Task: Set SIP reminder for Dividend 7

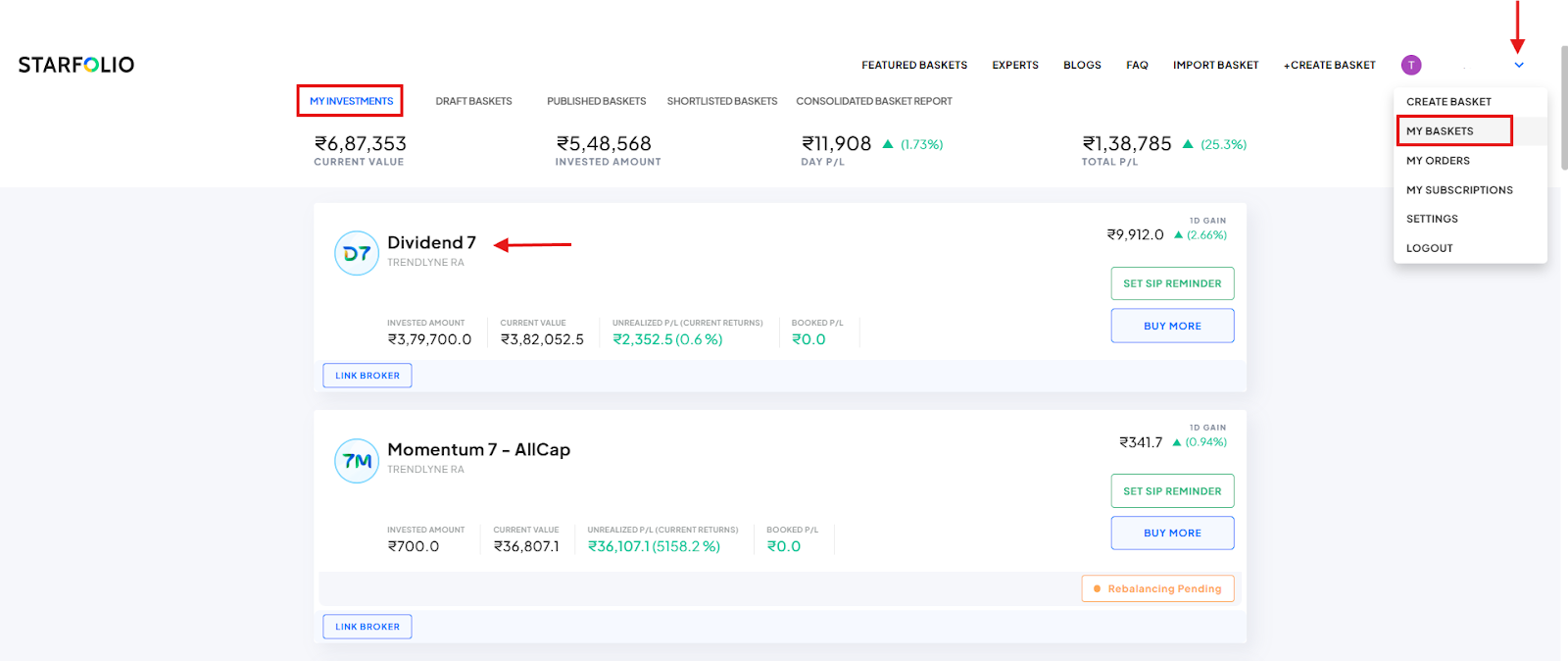Action: click(x=1172, y=283)
